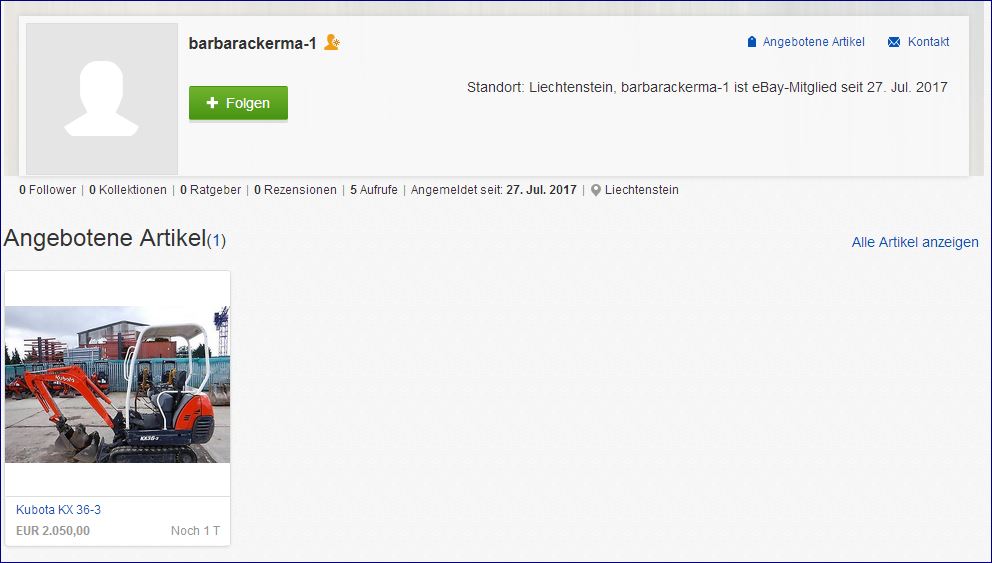Click the (1) item count beside heading
Screen dimensions: 992x563
coord(216,240)
